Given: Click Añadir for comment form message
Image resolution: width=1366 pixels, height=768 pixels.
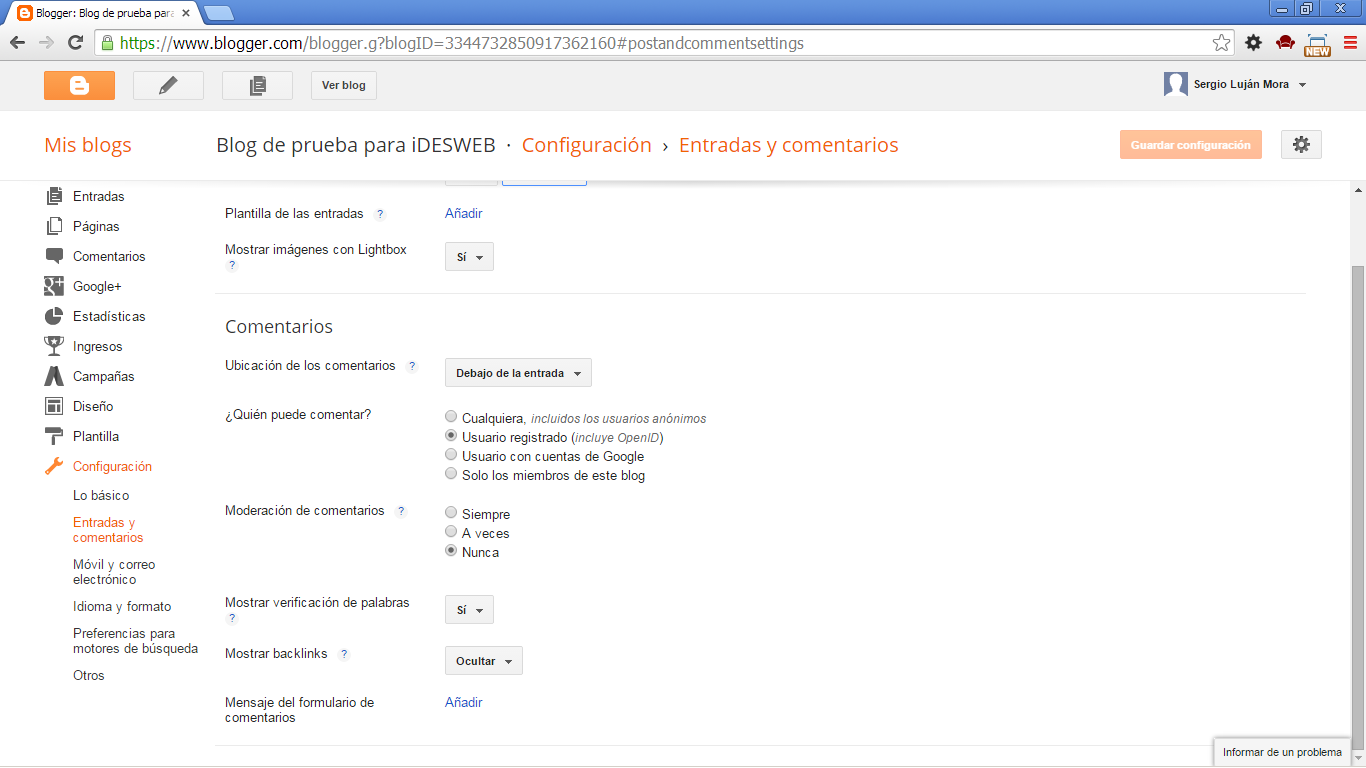Looking at the screenshot, I should tap(464, 702).
